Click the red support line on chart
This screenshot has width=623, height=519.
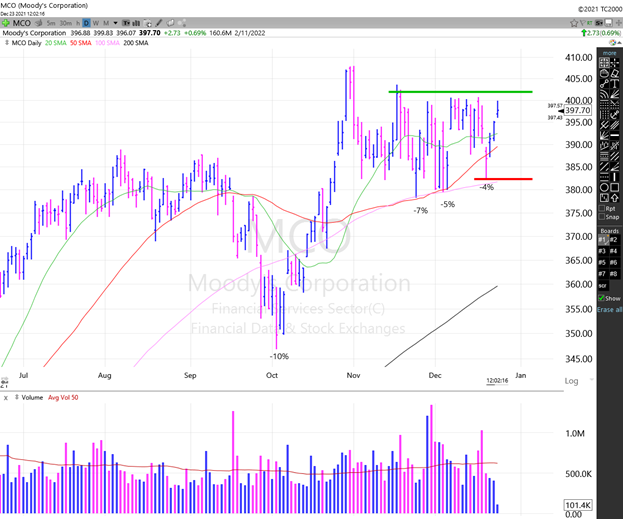coord(503,179)
